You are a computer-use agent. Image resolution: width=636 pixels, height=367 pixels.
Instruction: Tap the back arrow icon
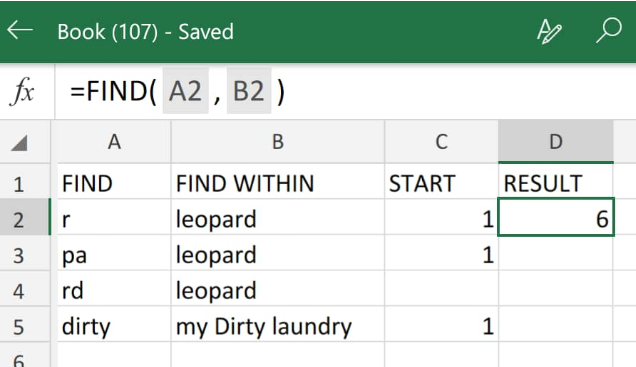(x=20, y=30)
